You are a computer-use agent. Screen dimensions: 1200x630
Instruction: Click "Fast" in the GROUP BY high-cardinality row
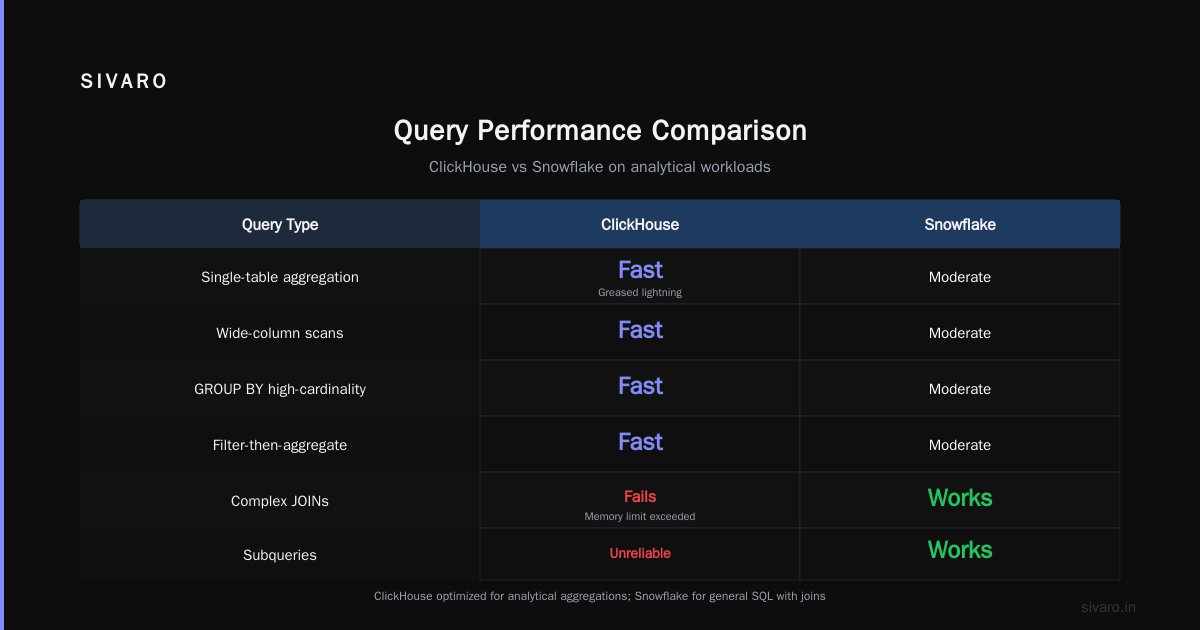[x=640, y=386]
